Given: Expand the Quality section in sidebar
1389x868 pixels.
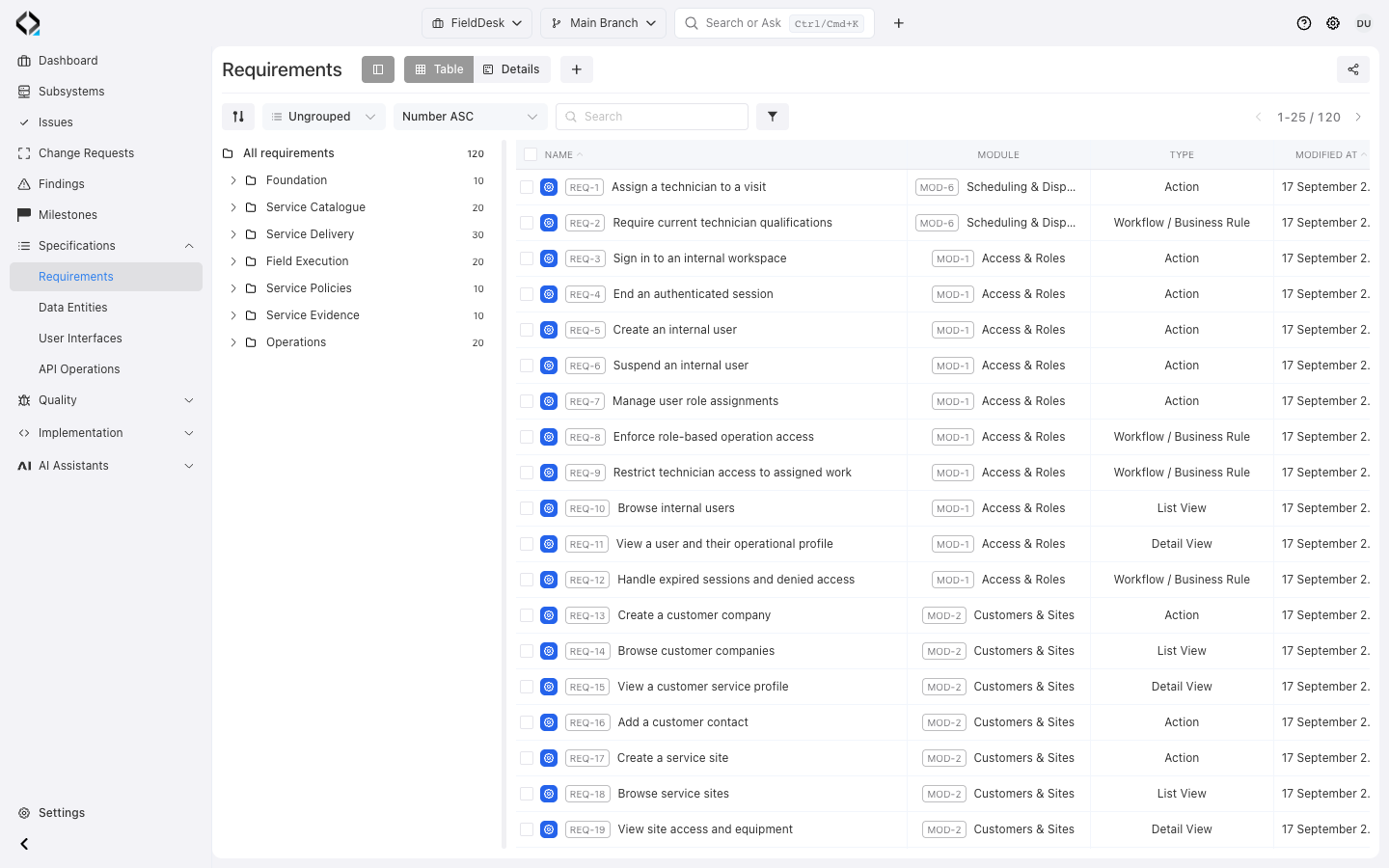Looking at the screenshot, I should click(x=106, y=400).
